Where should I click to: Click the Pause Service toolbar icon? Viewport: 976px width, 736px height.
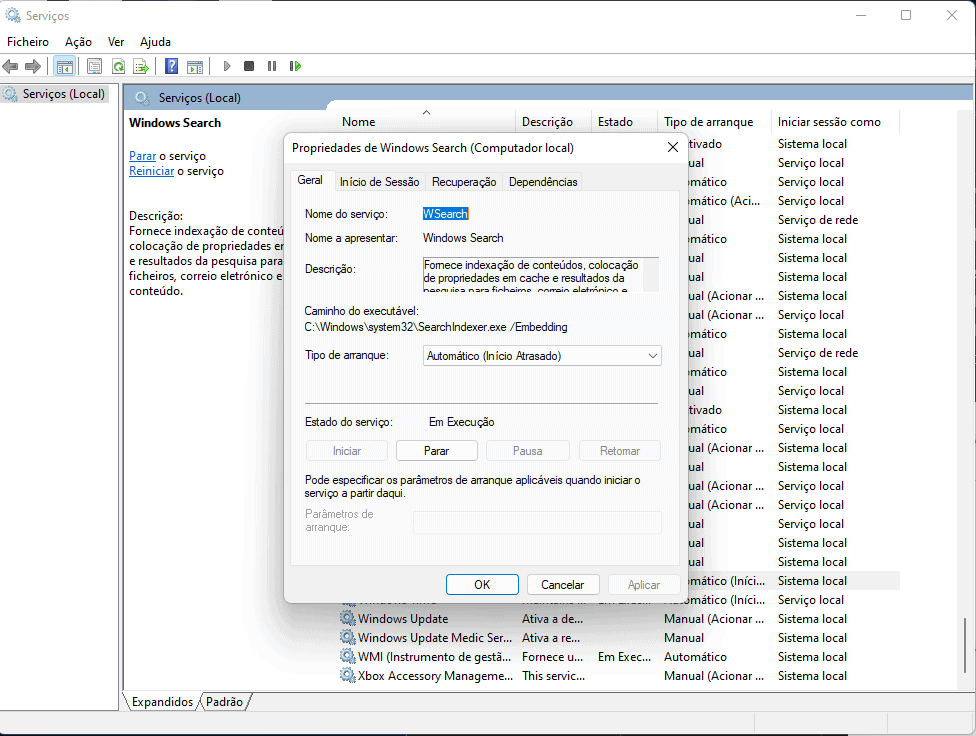[x=272, y=66]
